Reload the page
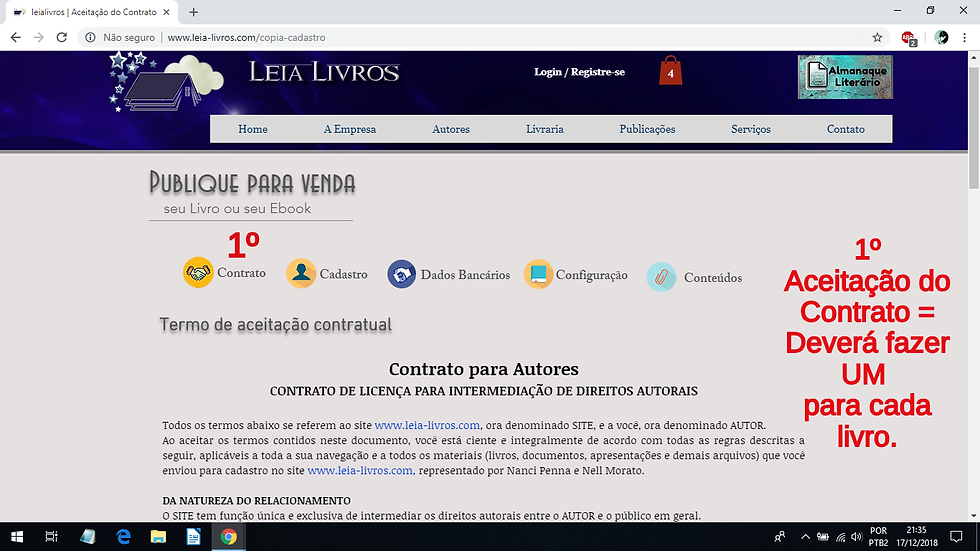 [x=61, y=37]
